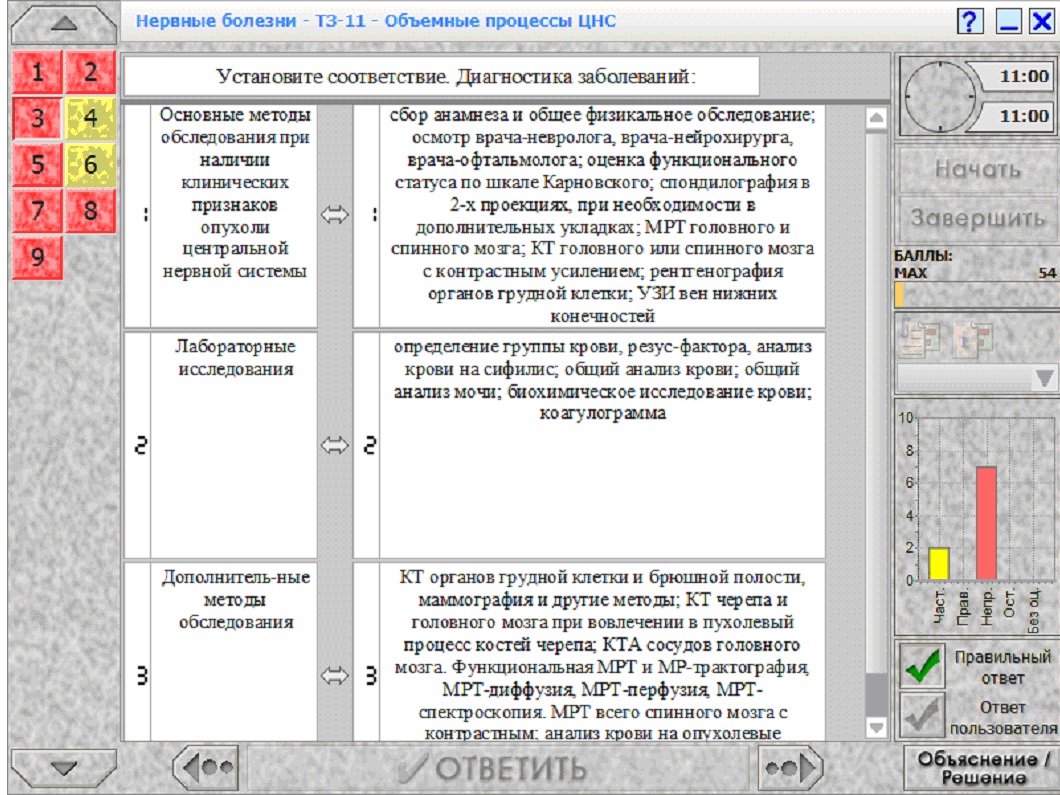Go to next question arrow
Viewport: 1060px width, 795px height.
click(x=790, y=768)
